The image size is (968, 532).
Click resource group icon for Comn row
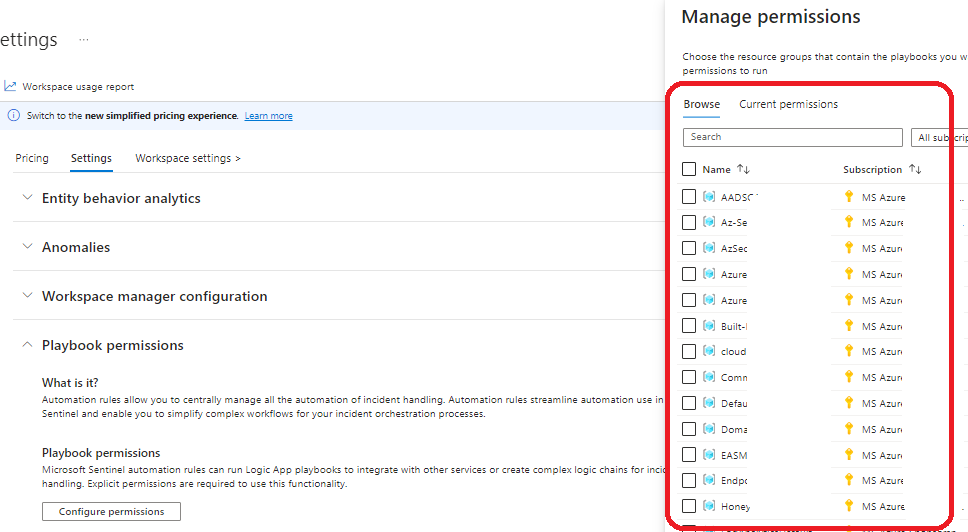pyautogui.click(x=709, y=377)
